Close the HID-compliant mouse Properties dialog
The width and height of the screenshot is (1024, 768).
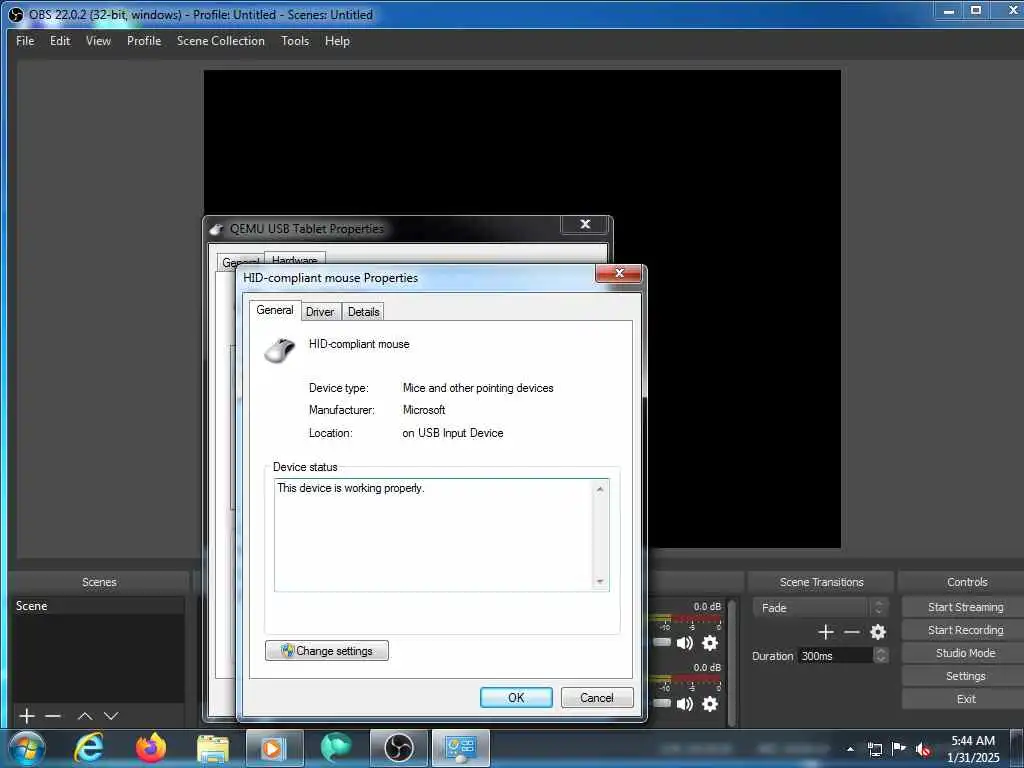[619, 273]
